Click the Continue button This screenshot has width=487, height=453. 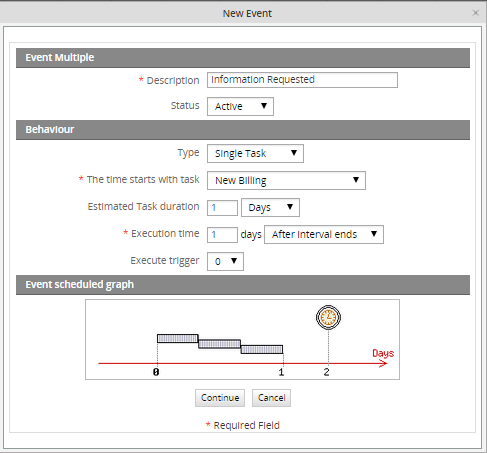pos(220,398)
